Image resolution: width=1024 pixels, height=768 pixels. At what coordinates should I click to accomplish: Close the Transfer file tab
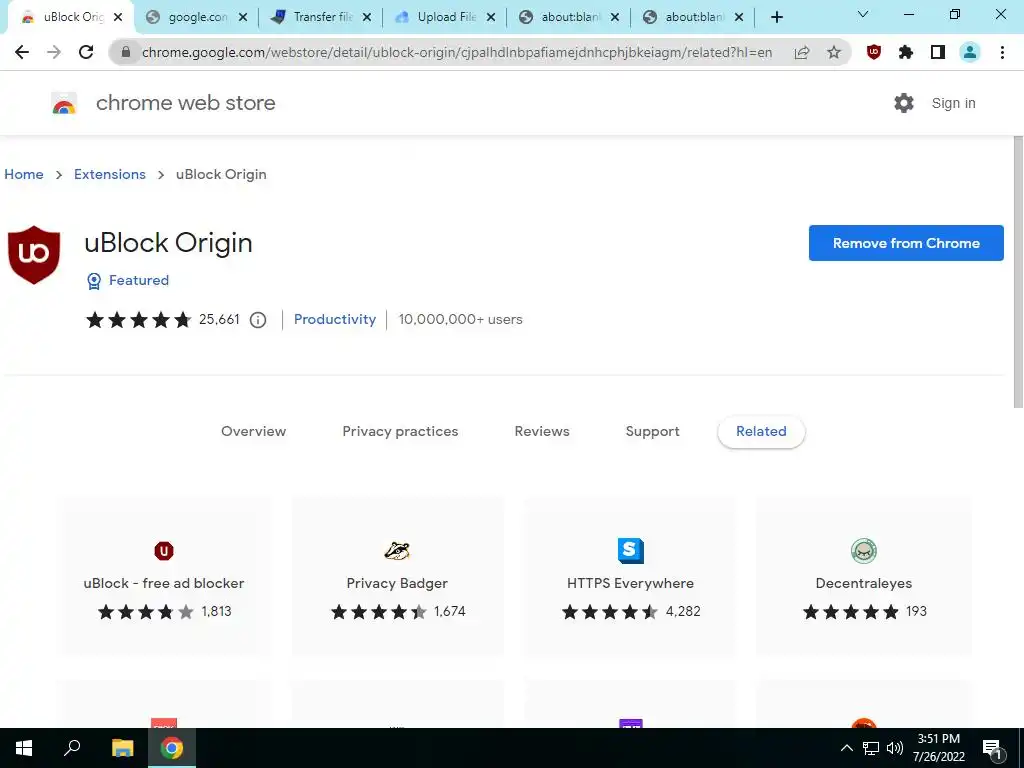pos(367,18)
